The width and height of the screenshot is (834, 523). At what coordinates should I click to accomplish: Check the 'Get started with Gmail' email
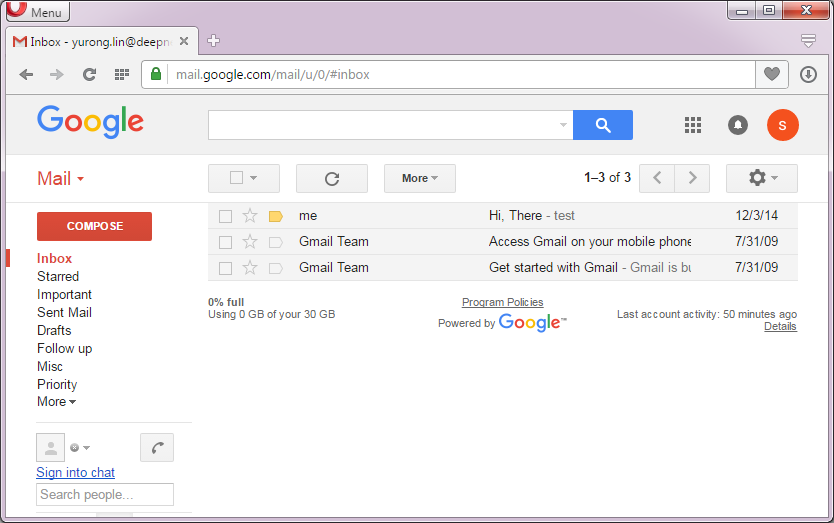click(x=226, y=268)
